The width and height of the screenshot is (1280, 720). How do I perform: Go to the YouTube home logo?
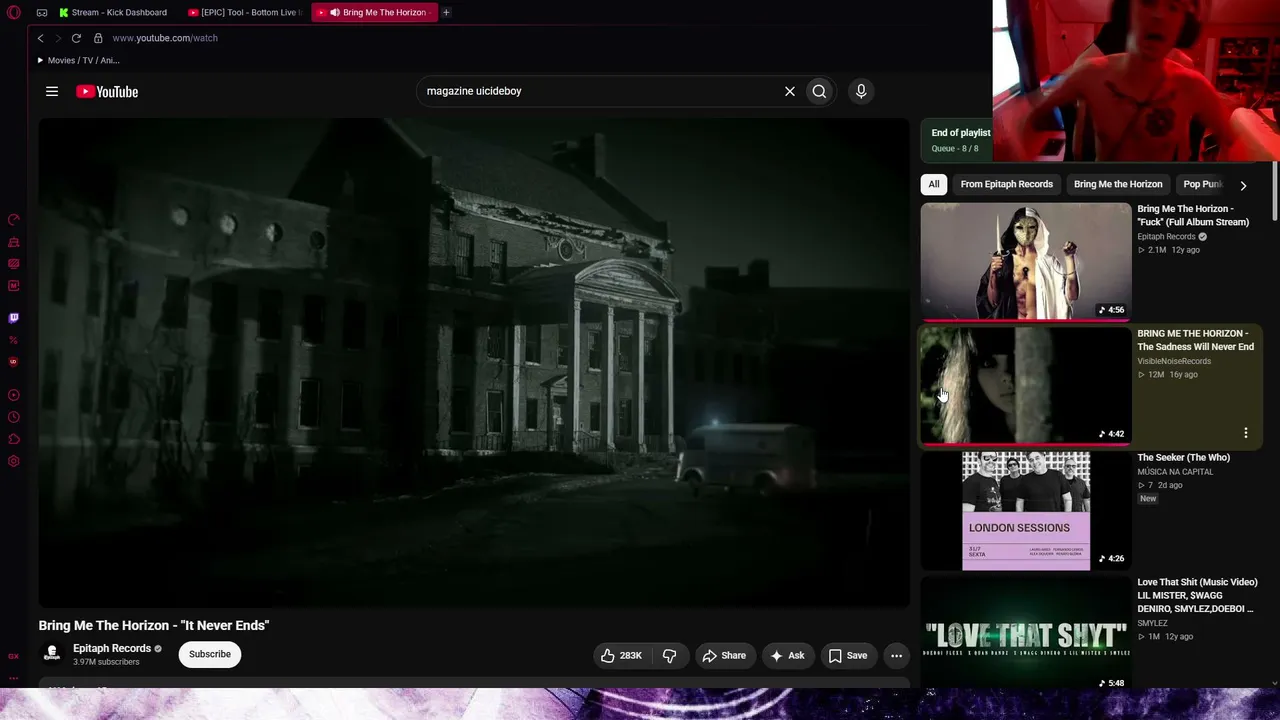(107, 92)
